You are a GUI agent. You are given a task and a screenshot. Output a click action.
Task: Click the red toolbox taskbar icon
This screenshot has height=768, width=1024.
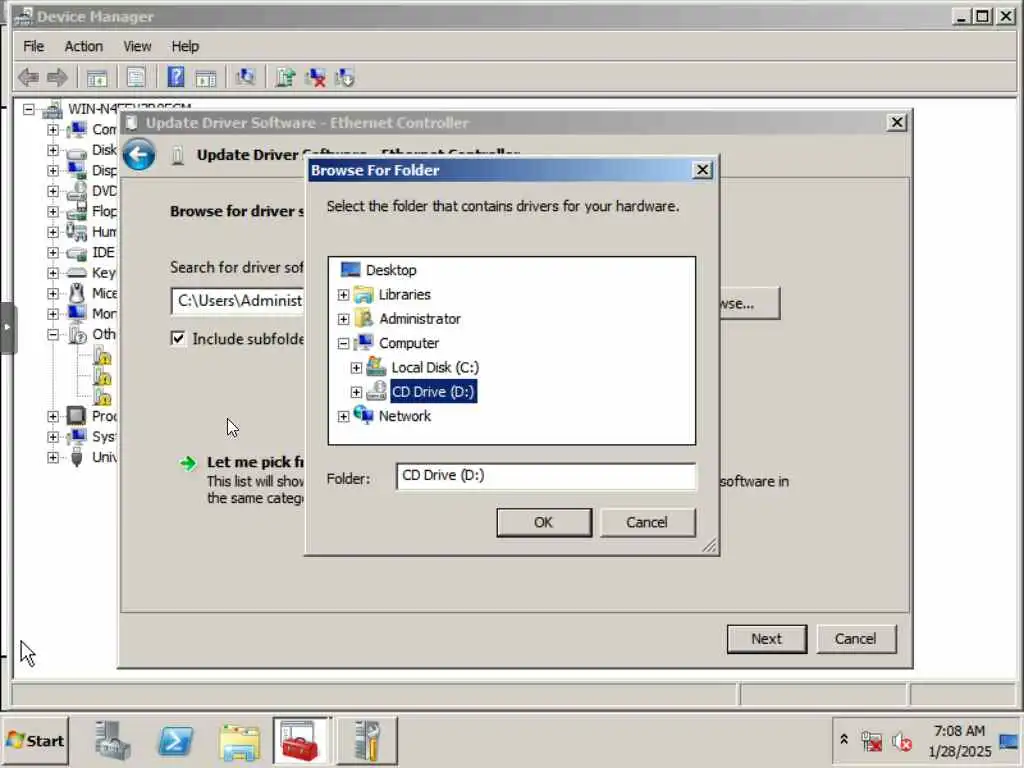point(301,741)
